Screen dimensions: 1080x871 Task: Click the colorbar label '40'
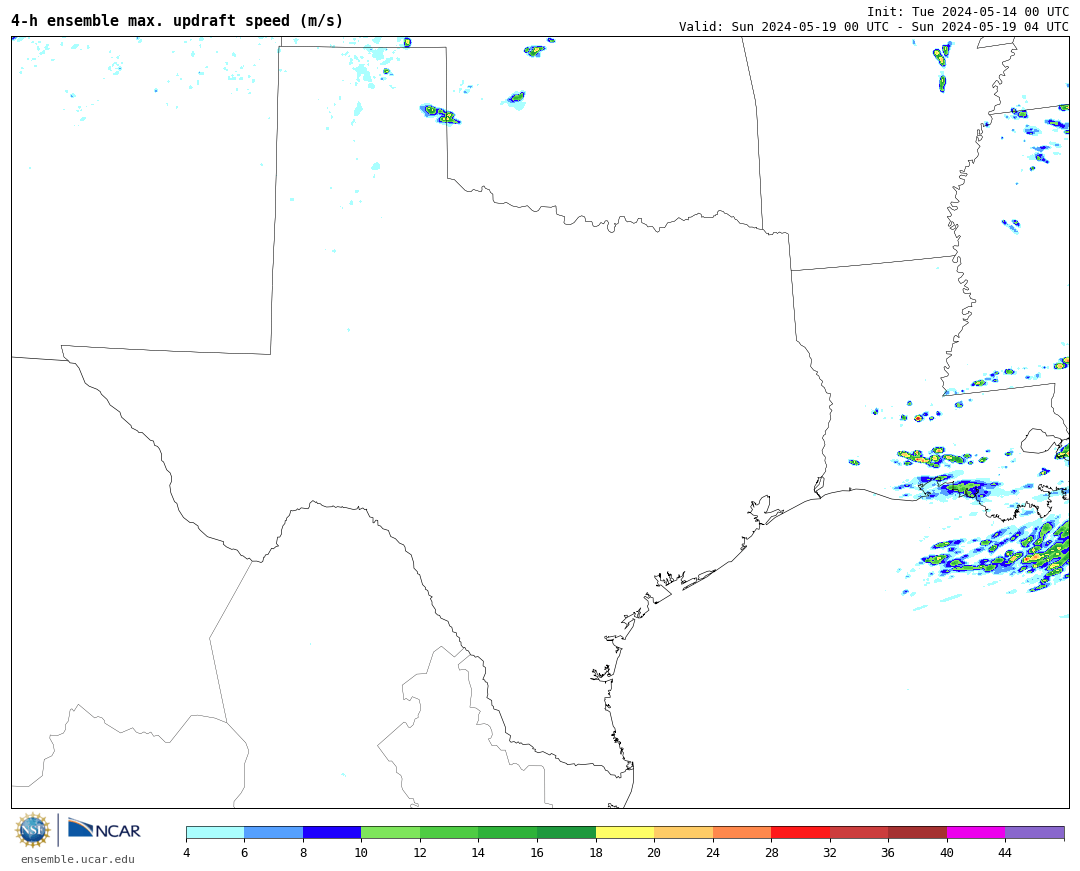(x=947, y=852)
